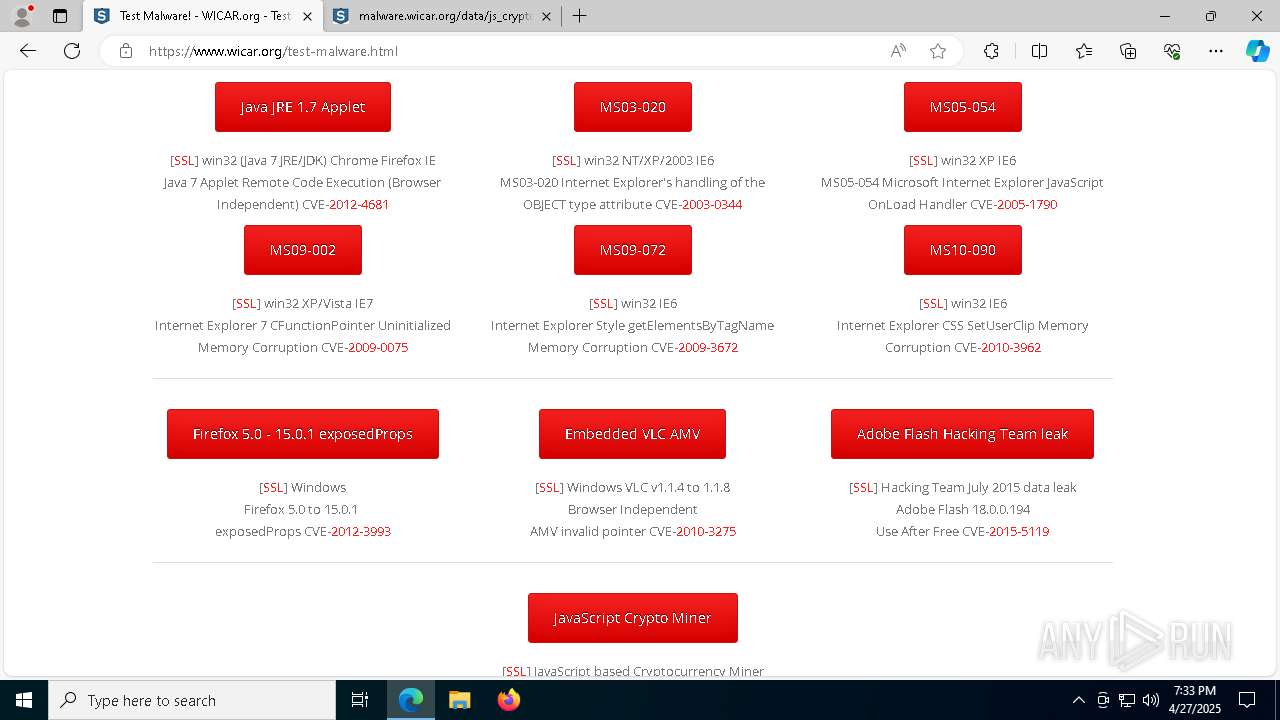Open the network status tray icon
1280x720 pixels.
pyautogui.click(x=1127, y=700)
